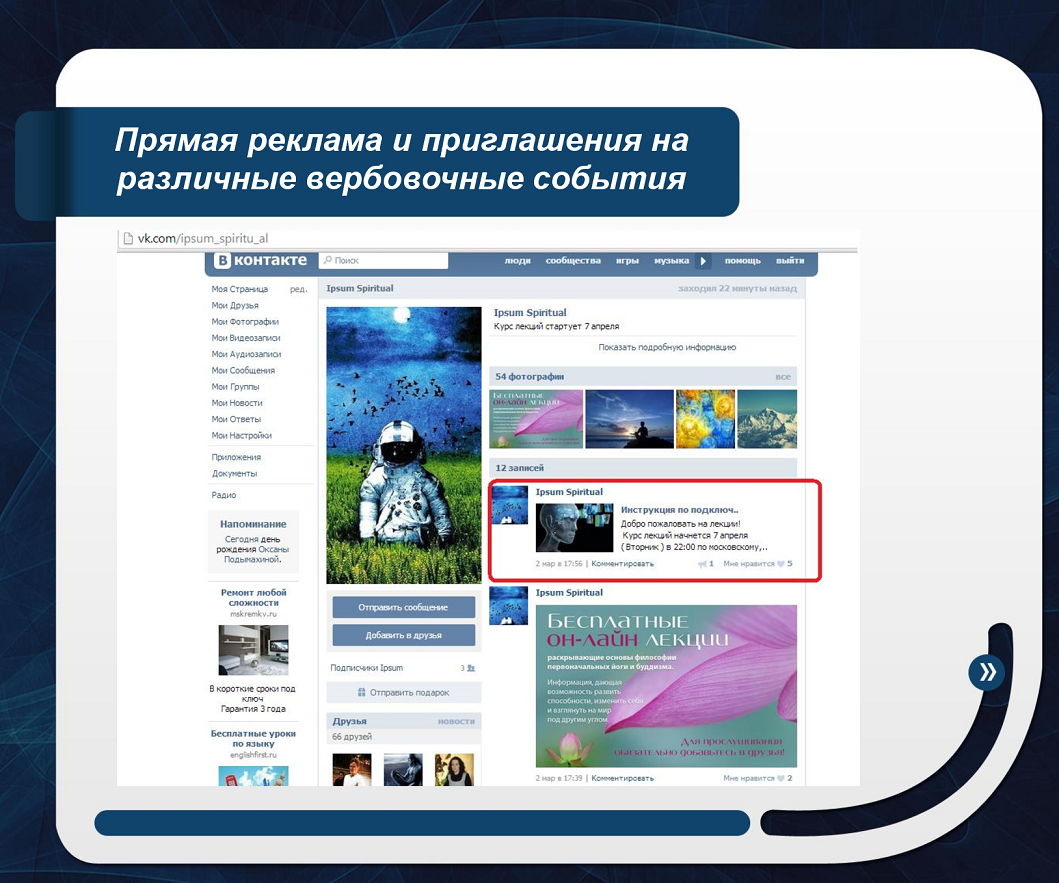
Task: Open the сообщества header menu
Action: point(573,261)
